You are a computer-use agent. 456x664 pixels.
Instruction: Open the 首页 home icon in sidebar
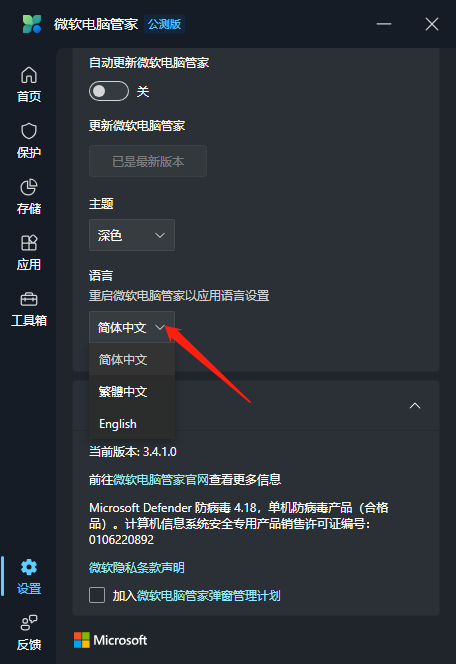[x=29, y=76]
